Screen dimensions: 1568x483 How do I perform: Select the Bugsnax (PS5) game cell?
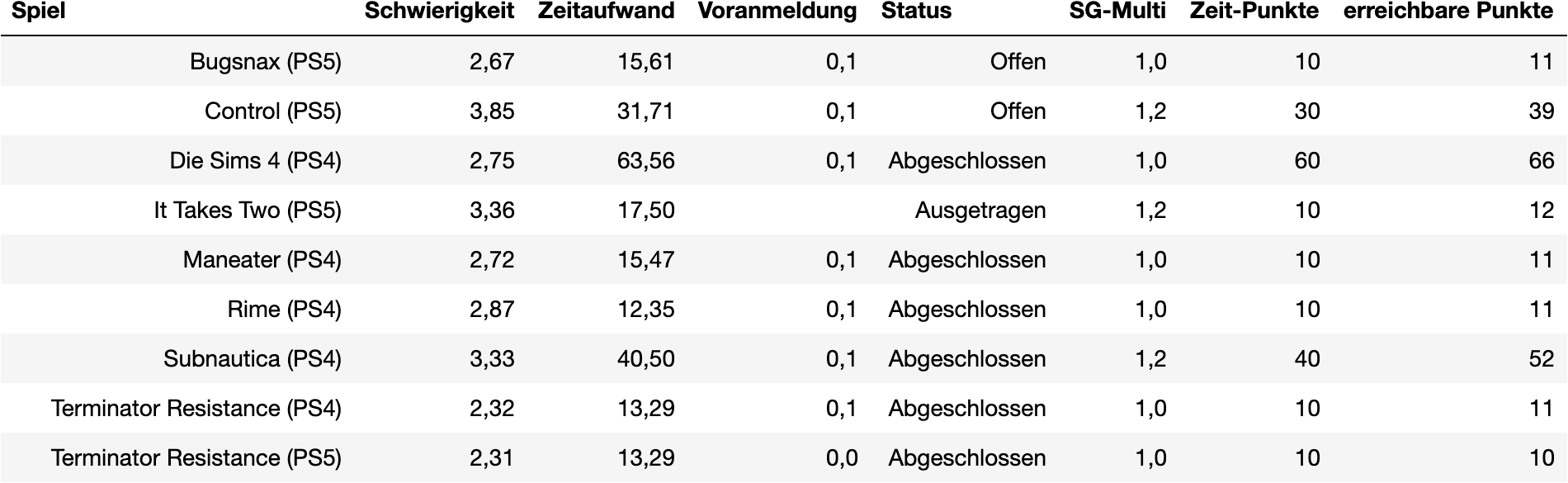click(x=265, y=62)
